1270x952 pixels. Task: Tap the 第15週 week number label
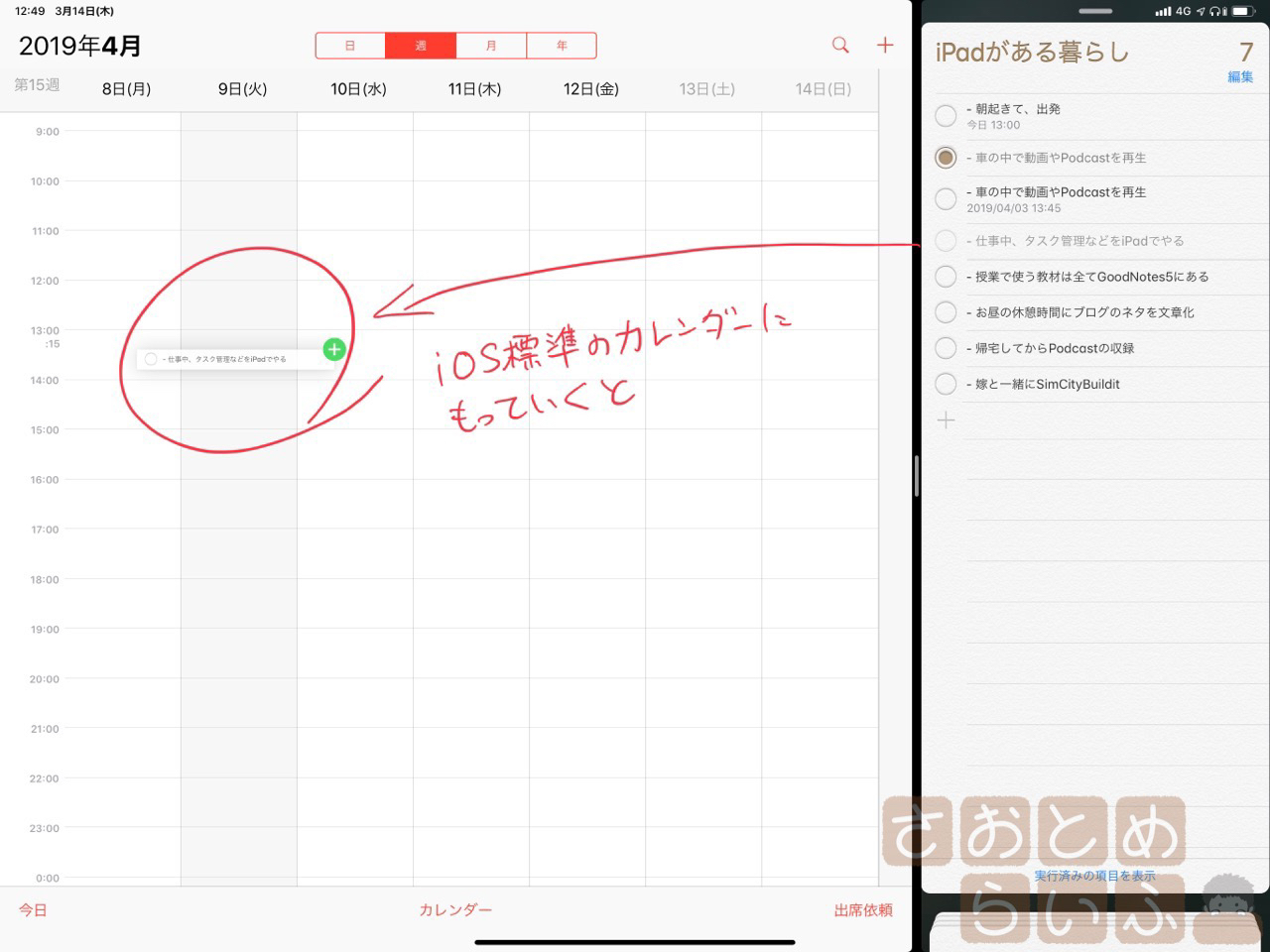pos(37,85)
